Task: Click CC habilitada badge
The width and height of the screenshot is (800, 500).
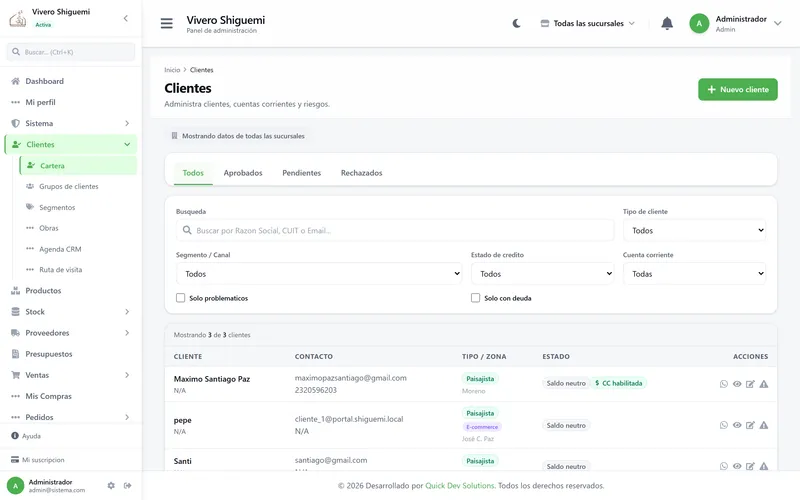Action: tap(618, 383)
